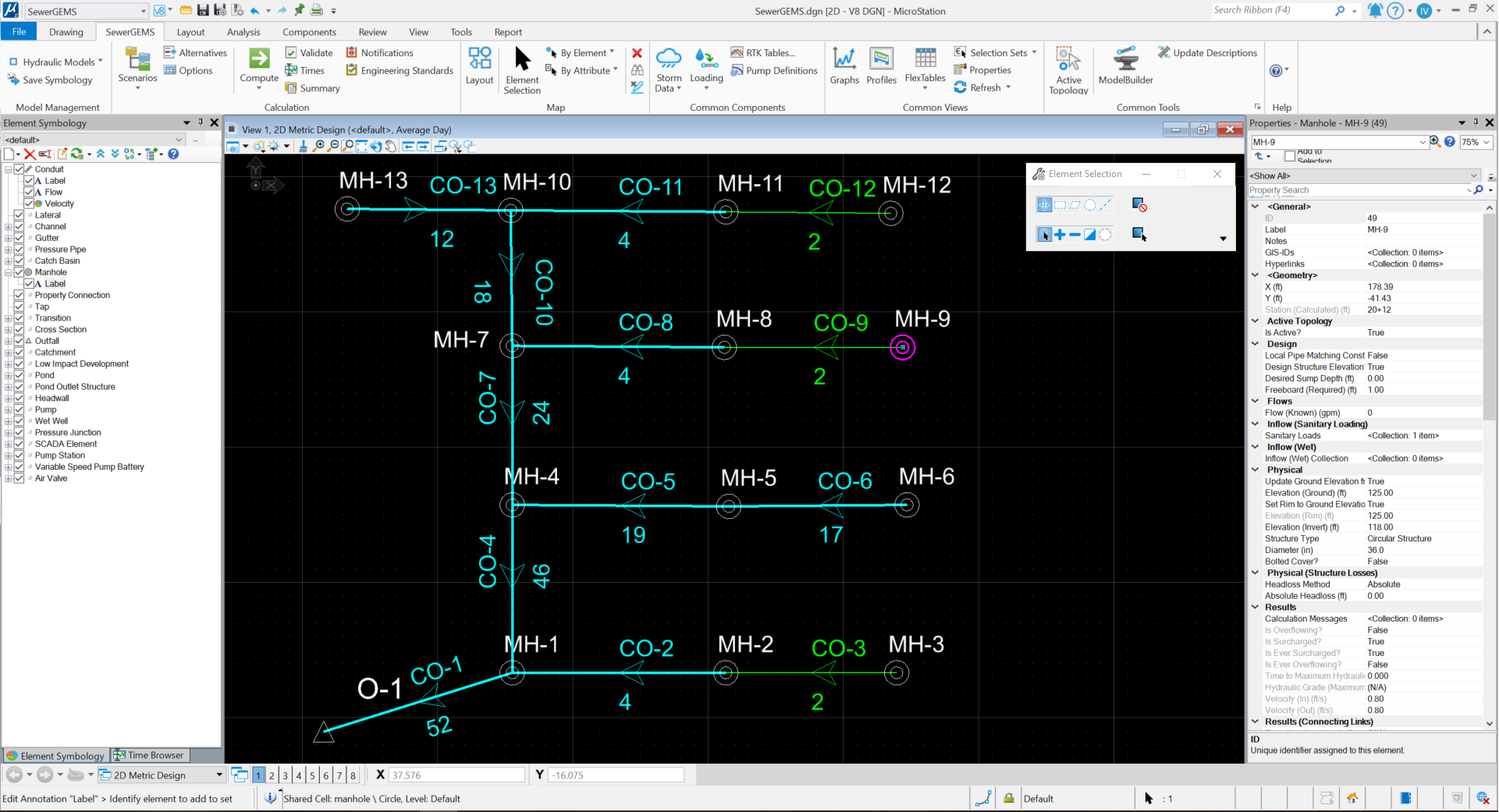
Task: Click the Properties button in Common Views
Action: tap(982, 70)
